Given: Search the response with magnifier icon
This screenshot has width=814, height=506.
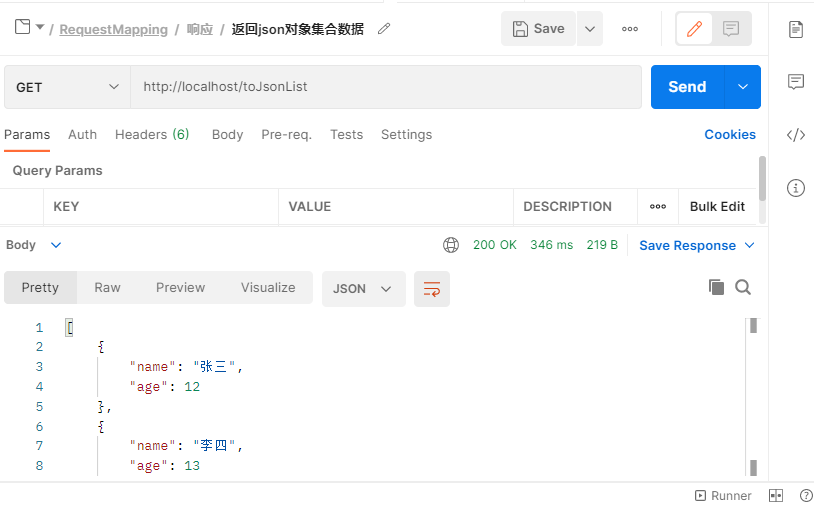Looking at the screenshot, I should 743,288.
